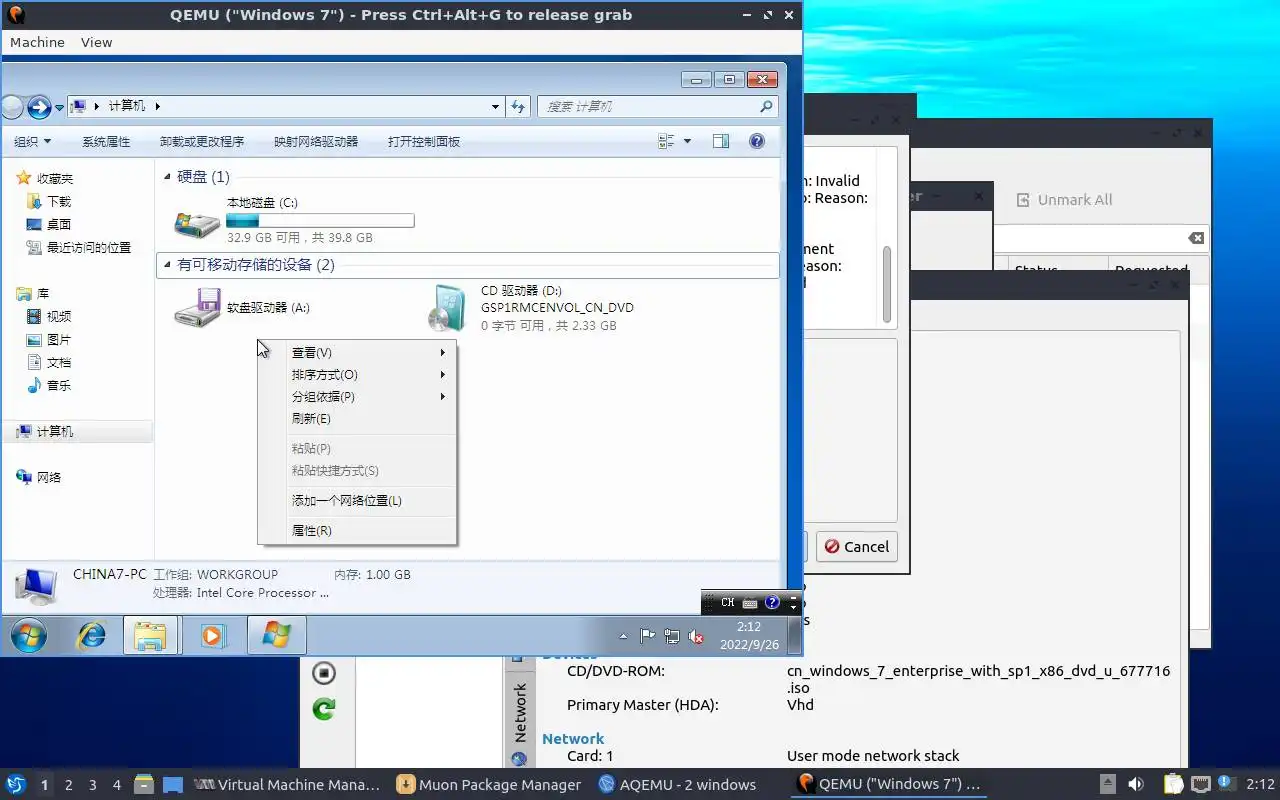The image size is (1280, 800).
Task: Click the network tray icon in Windows 7
Action: [x=672, y=636]
